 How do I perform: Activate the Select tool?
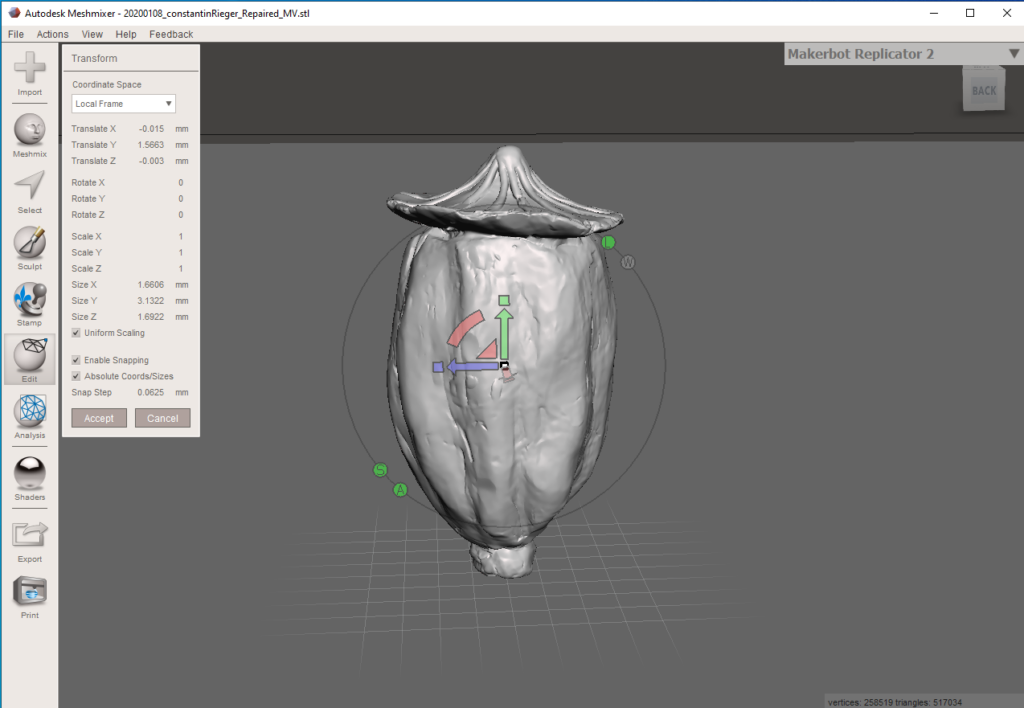29,192
